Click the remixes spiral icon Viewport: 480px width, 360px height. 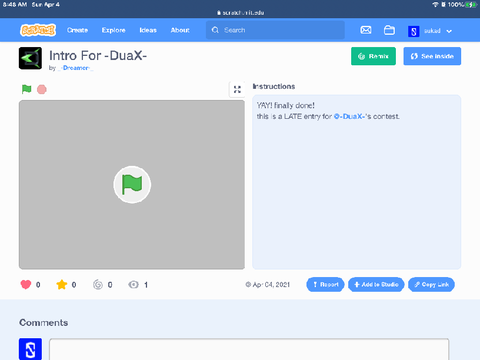click(x=98, y=285)
